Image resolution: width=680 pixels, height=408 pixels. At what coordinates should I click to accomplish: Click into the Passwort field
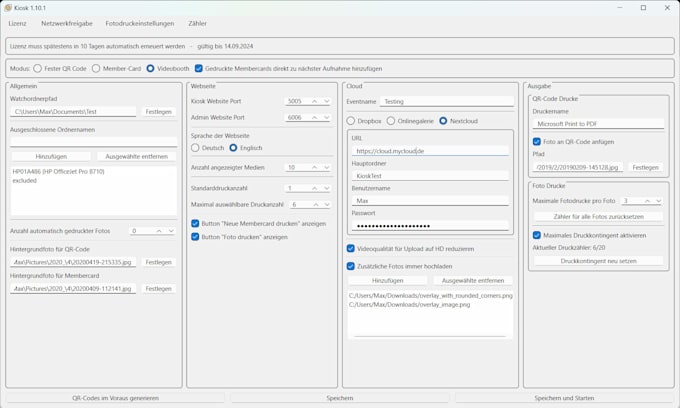pos(430,227)
